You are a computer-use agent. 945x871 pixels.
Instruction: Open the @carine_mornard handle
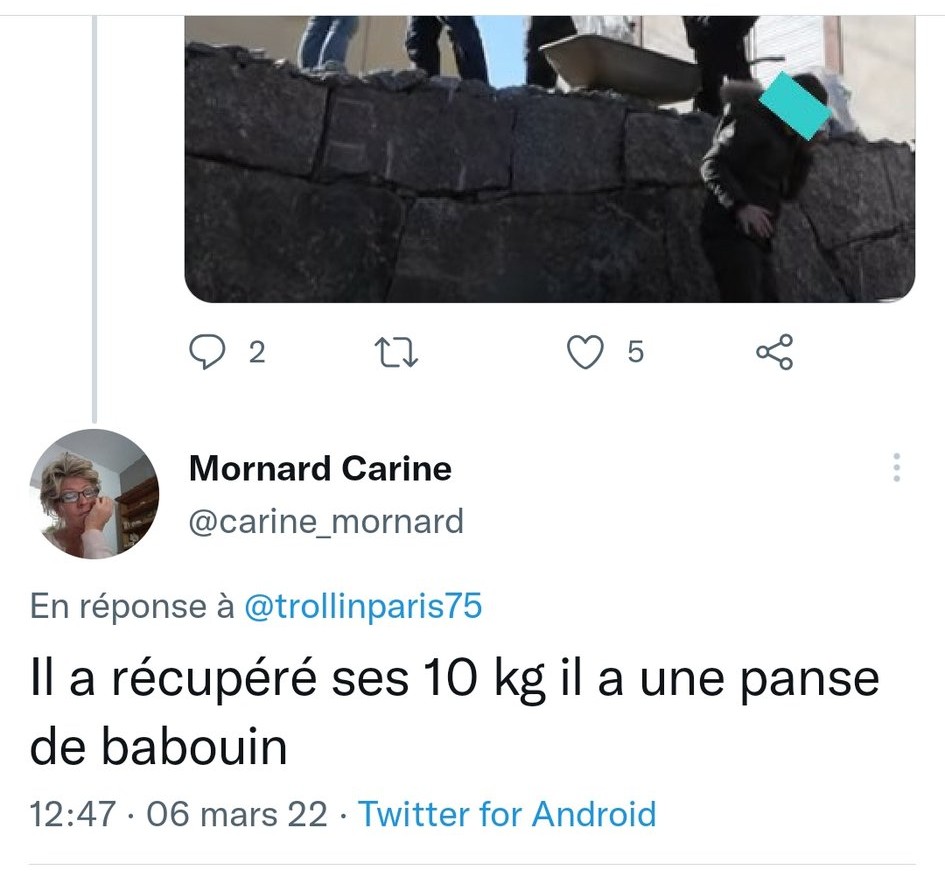click(326, 521)
